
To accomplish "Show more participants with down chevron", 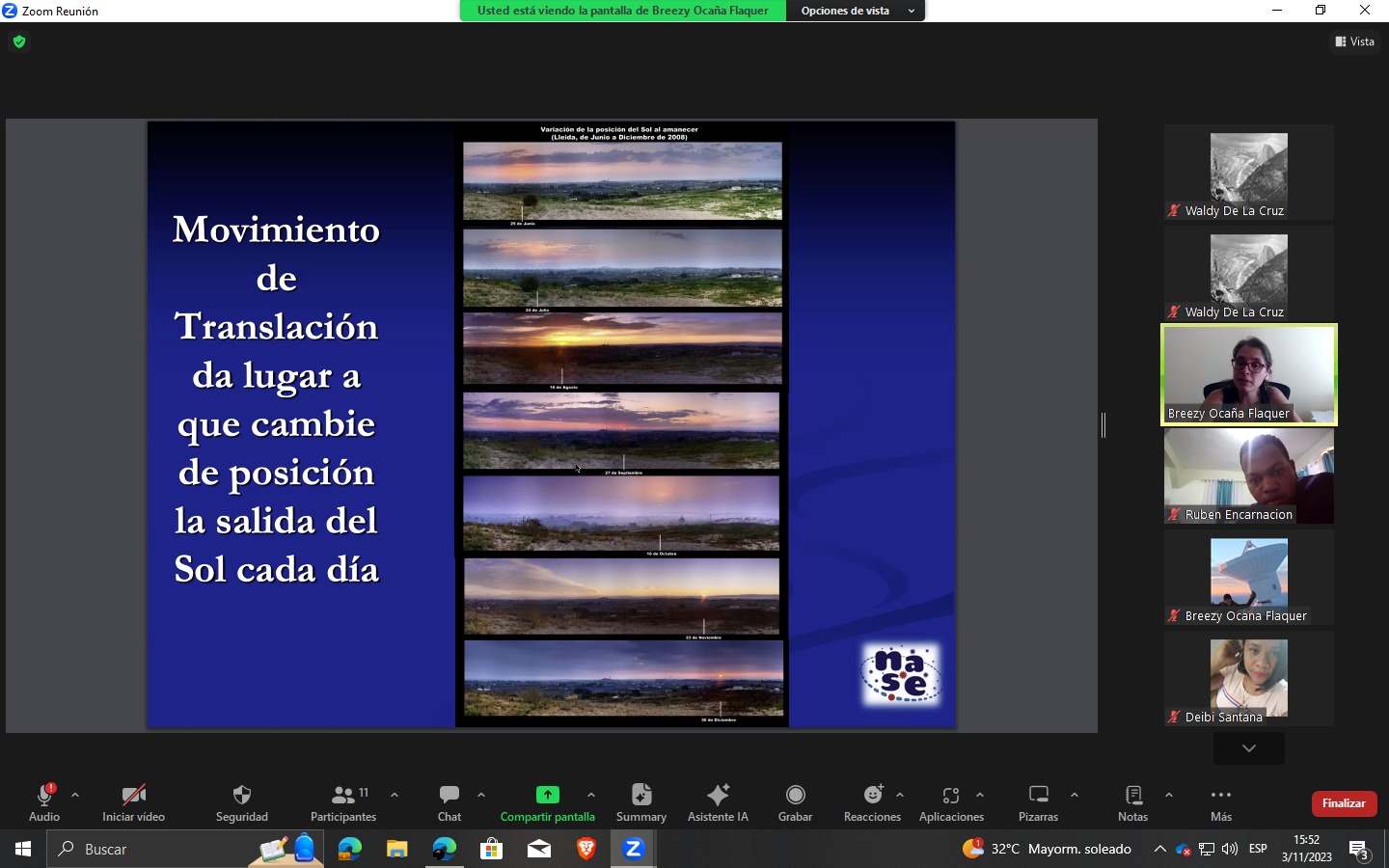I will coord(1249,748).
